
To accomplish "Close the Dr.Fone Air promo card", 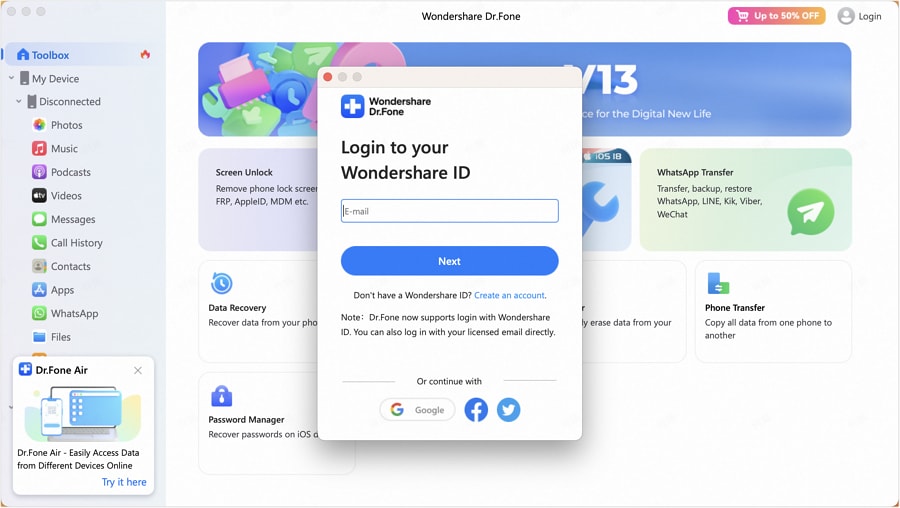I will point(138,370).
